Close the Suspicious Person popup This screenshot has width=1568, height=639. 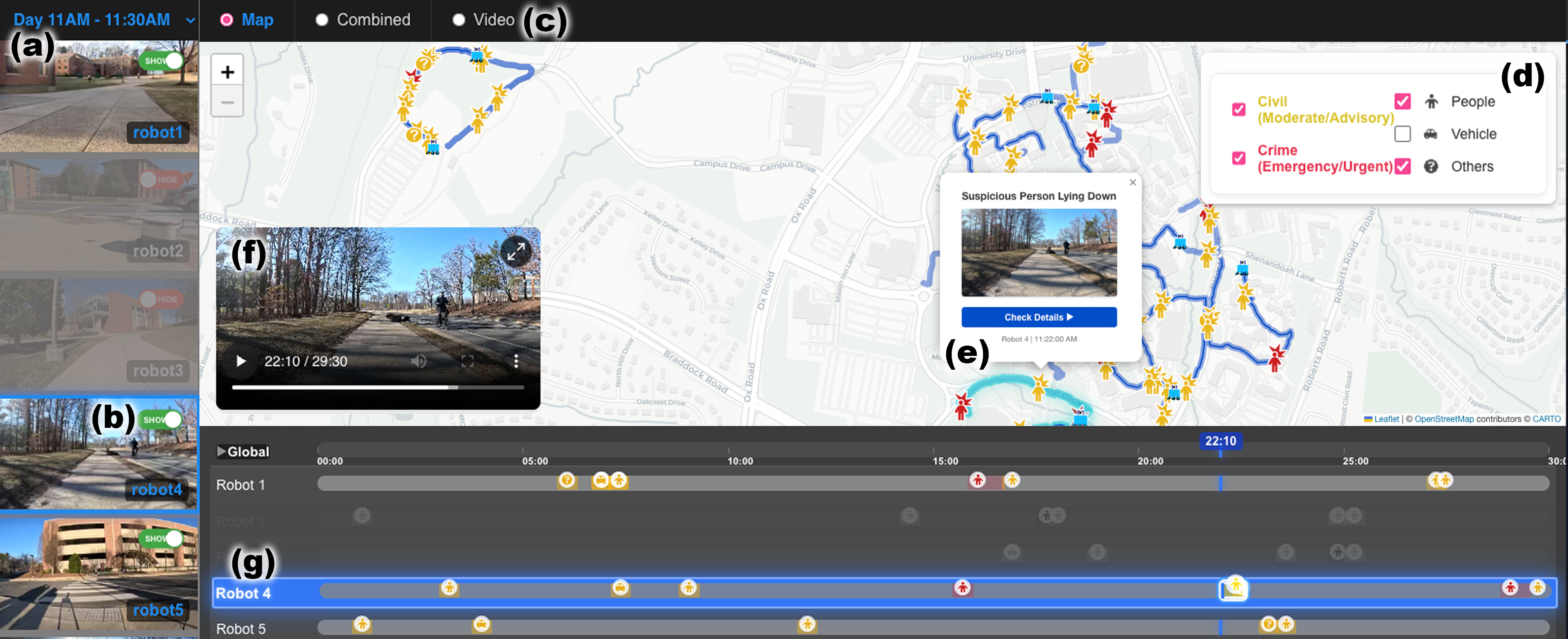point(1132,183)
